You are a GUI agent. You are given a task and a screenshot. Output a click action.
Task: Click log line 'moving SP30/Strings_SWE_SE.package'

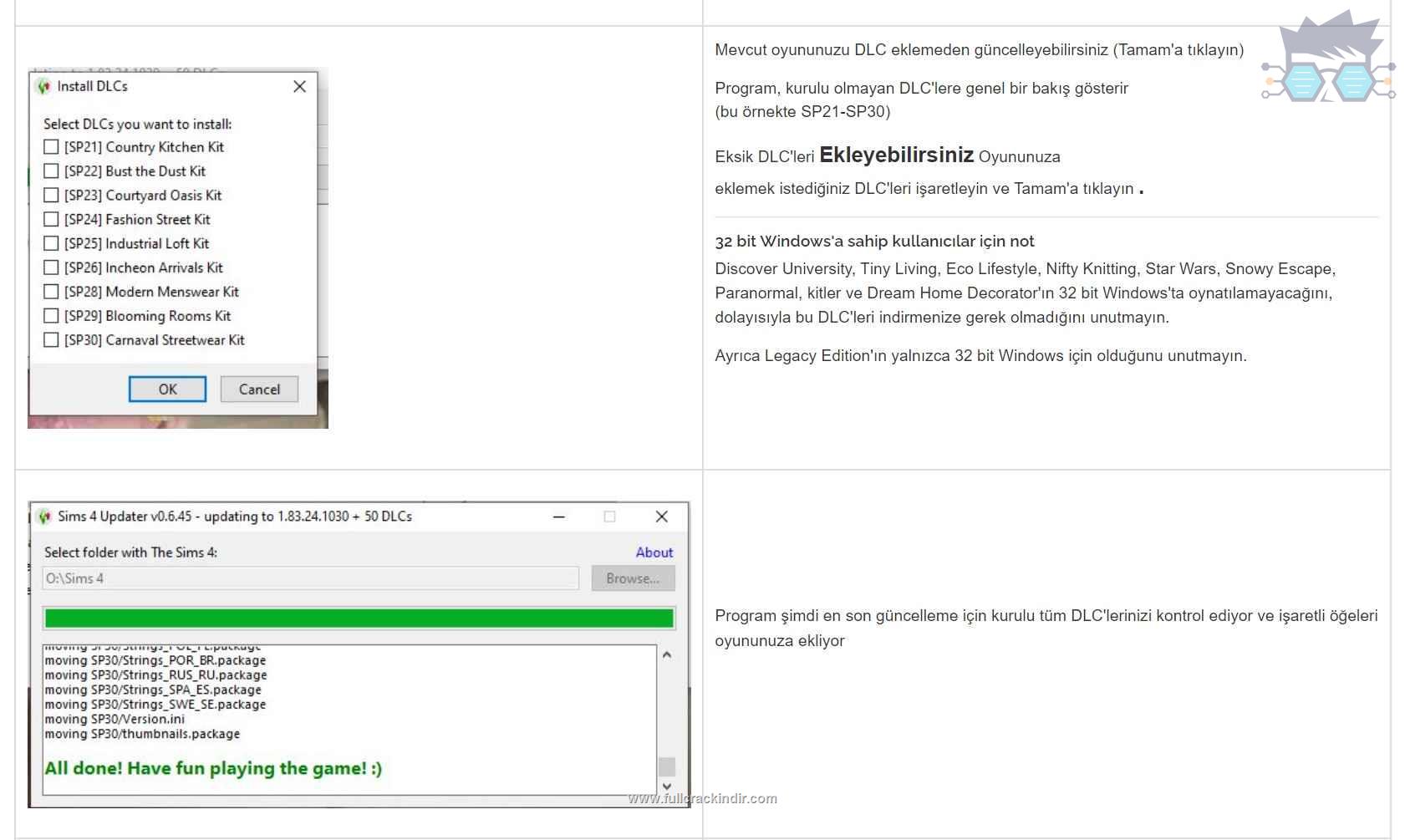click(x=155, y=705)
